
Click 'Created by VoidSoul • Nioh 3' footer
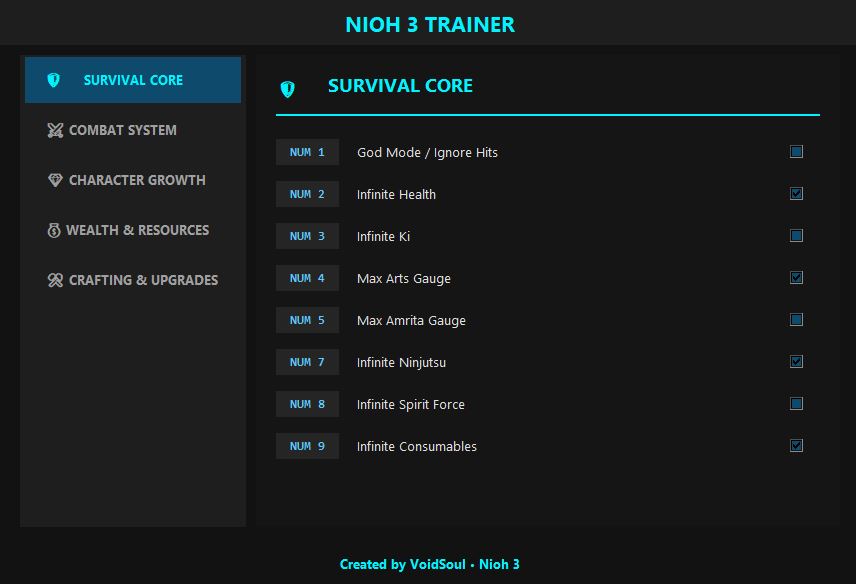(430, 564)
